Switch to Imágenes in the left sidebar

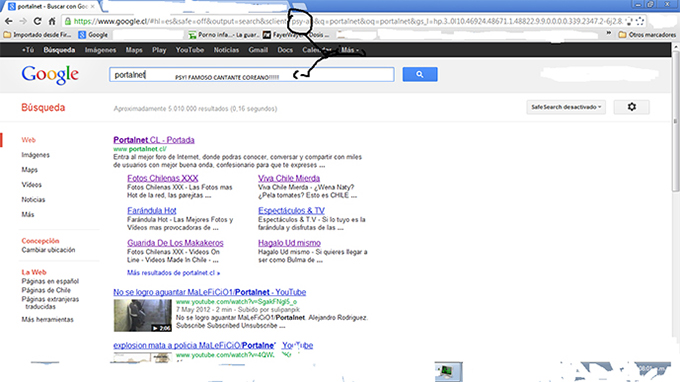36,155
